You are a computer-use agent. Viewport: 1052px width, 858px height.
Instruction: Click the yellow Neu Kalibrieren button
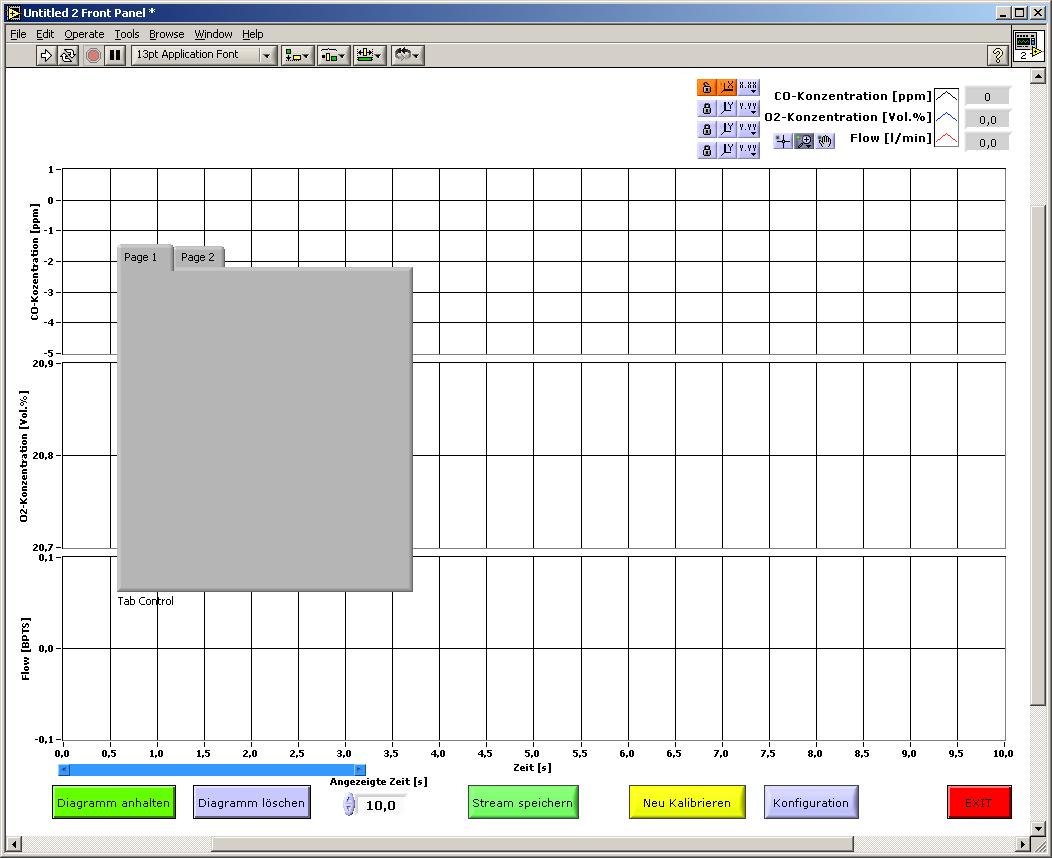[x=687, y=802]
